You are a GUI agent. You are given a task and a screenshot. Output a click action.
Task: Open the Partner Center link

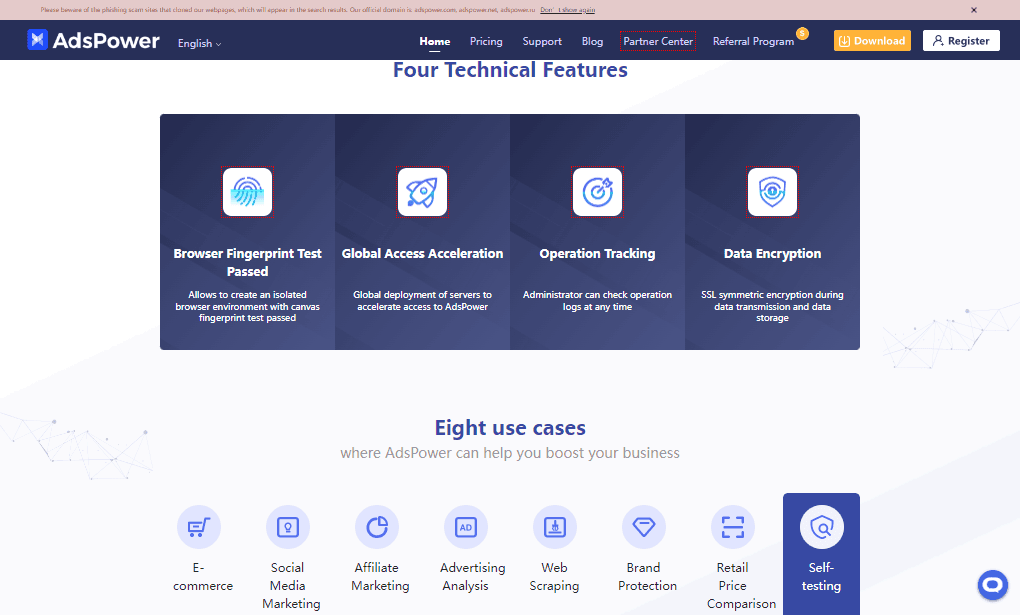tap(658, 41)
